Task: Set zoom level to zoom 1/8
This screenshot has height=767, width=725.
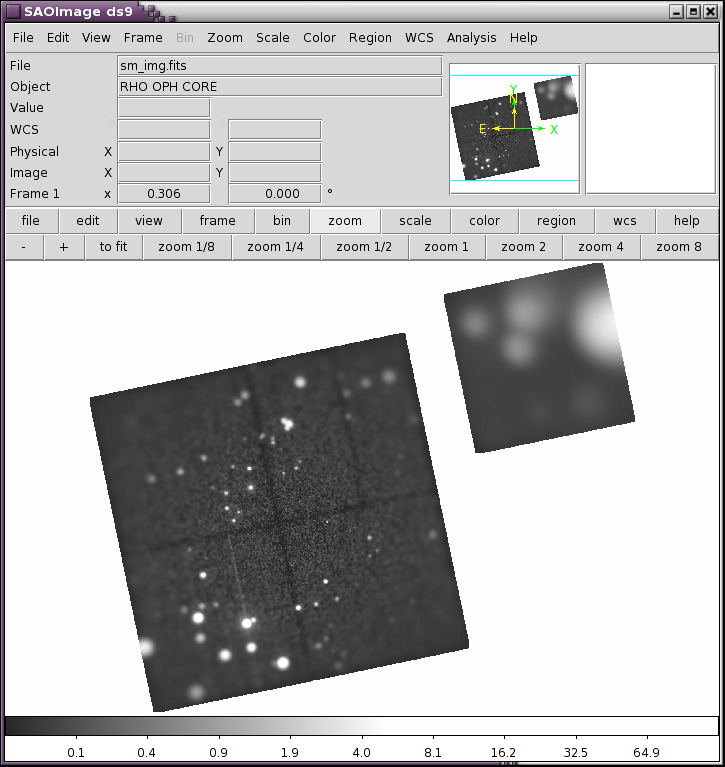Action: pos(187,247)
